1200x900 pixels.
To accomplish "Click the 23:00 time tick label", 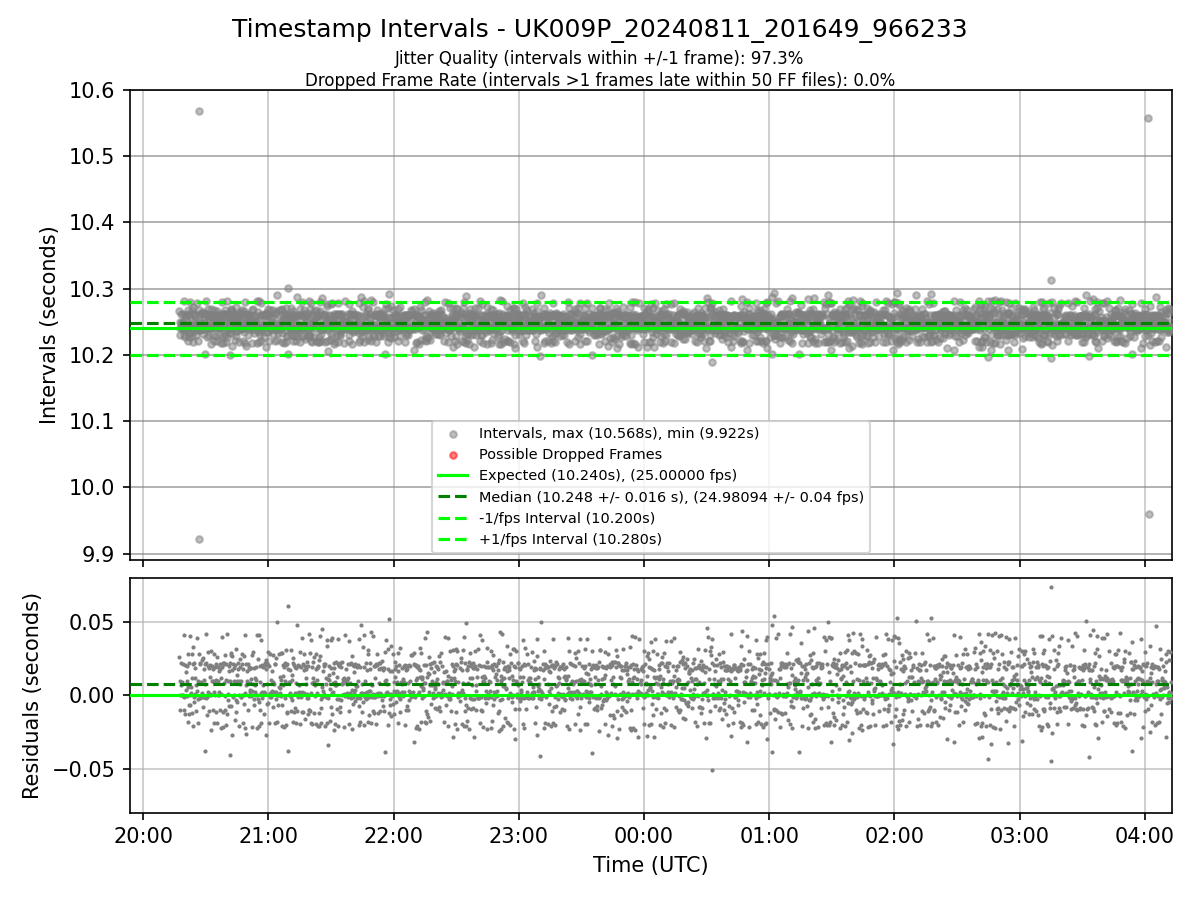I will coord(518,834).
